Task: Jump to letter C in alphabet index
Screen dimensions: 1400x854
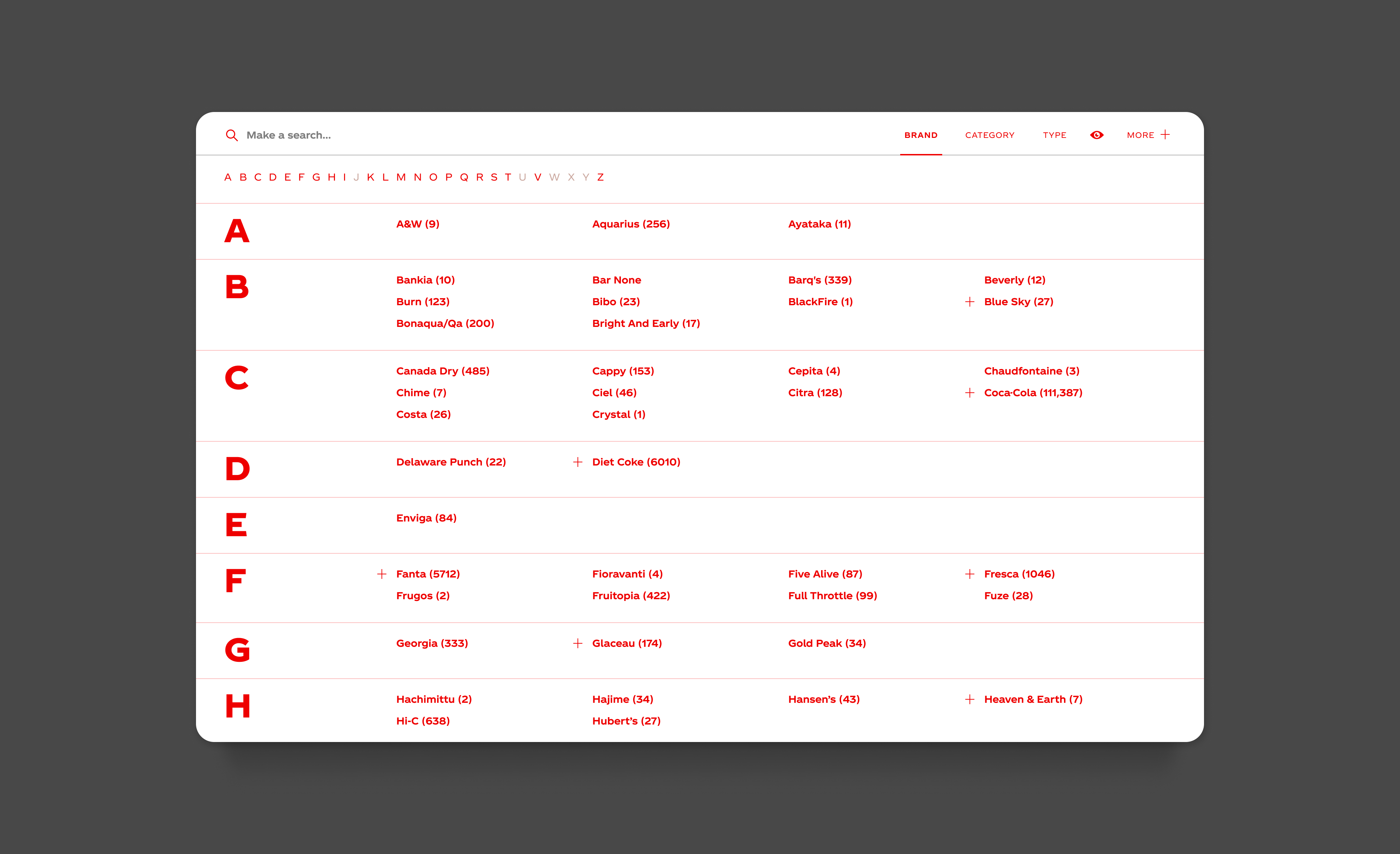Action: [x=258, y=177]
